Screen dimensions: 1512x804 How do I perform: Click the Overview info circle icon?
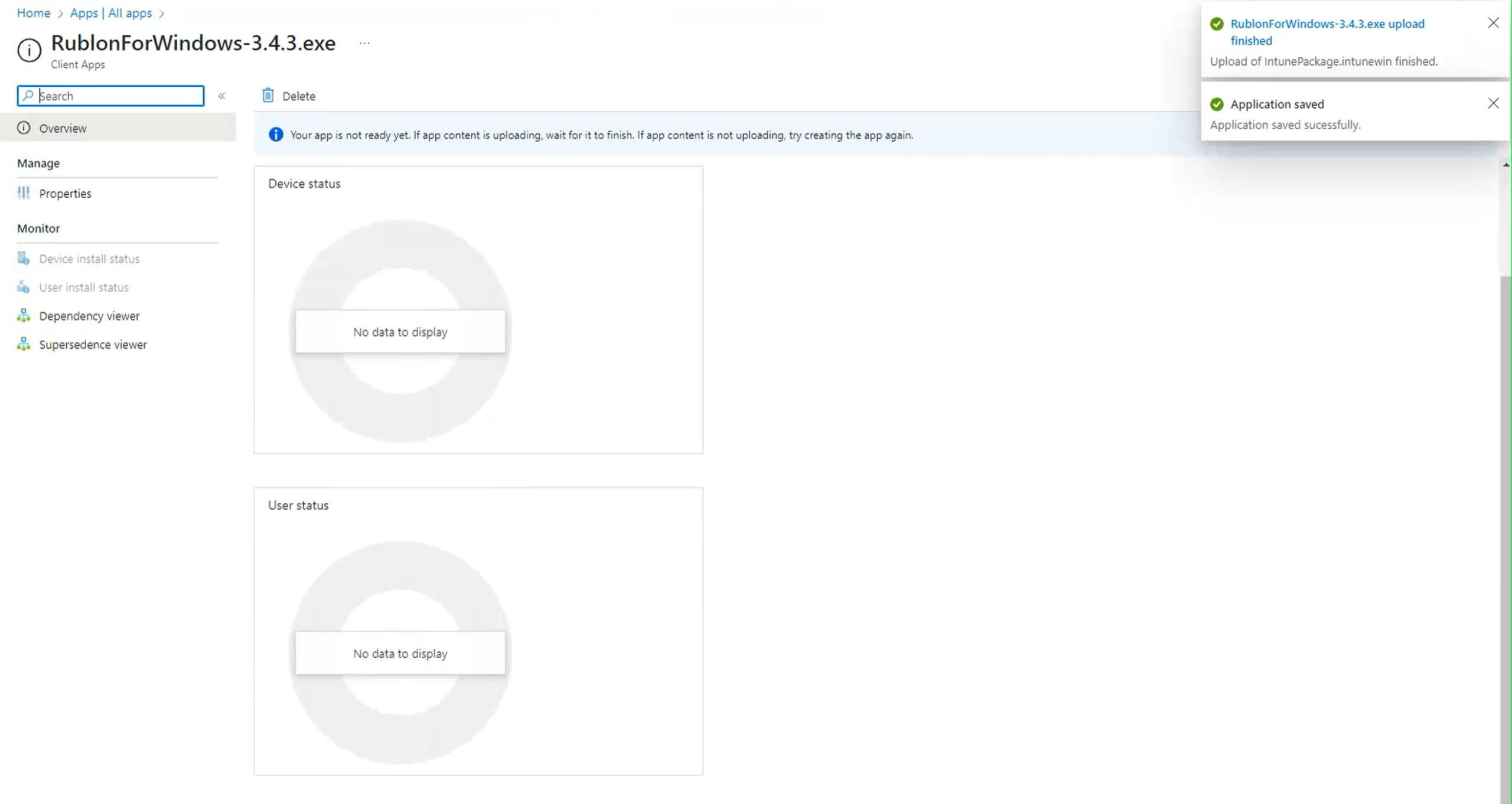[24, 128]
